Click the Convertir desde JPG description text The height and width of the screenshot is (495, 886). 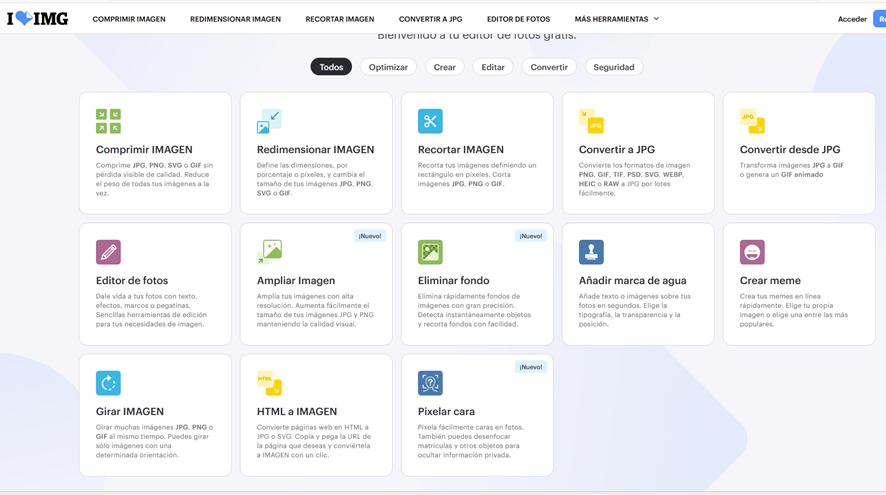coord(792,170)
